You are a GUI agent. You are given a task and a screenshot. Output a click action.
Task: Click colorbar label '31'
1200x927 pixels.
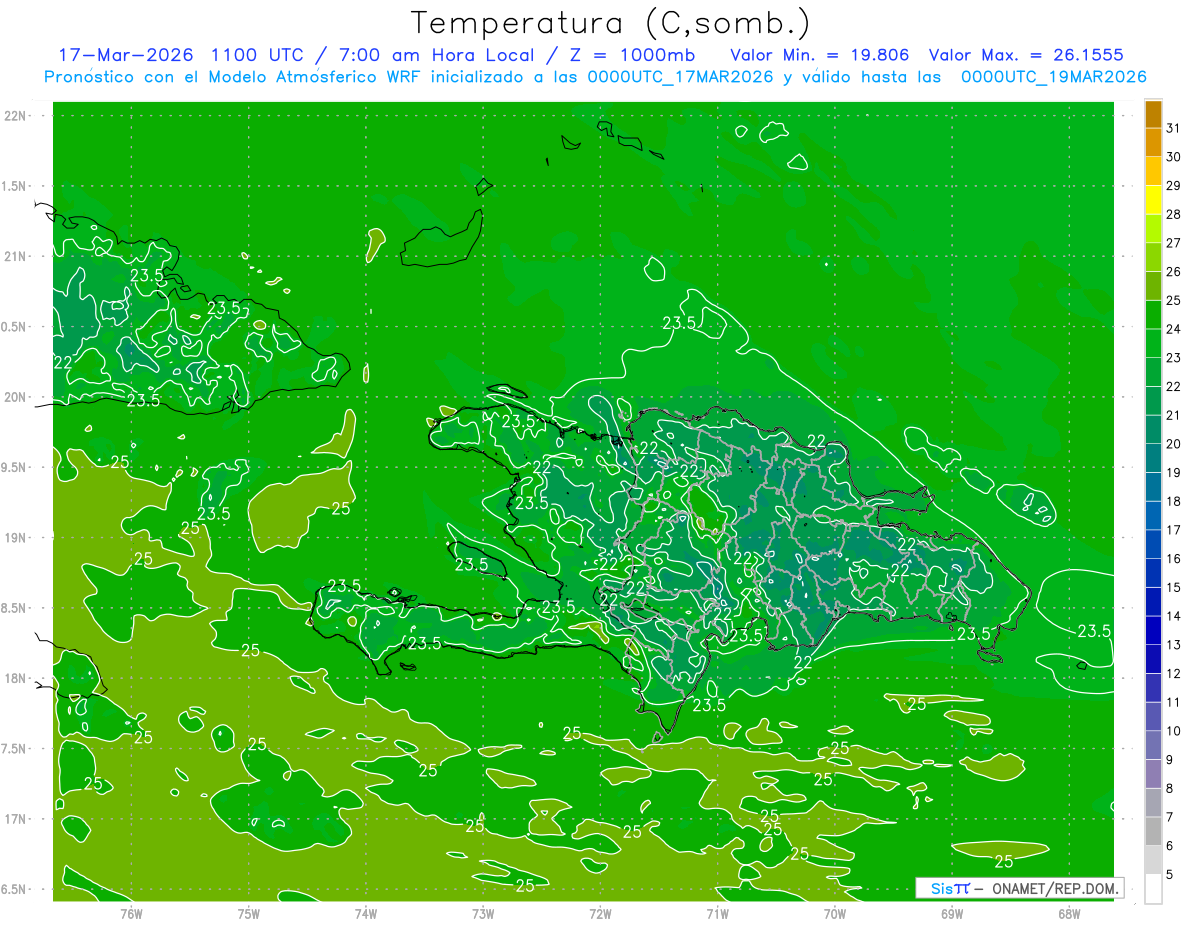coord(1174,129)
